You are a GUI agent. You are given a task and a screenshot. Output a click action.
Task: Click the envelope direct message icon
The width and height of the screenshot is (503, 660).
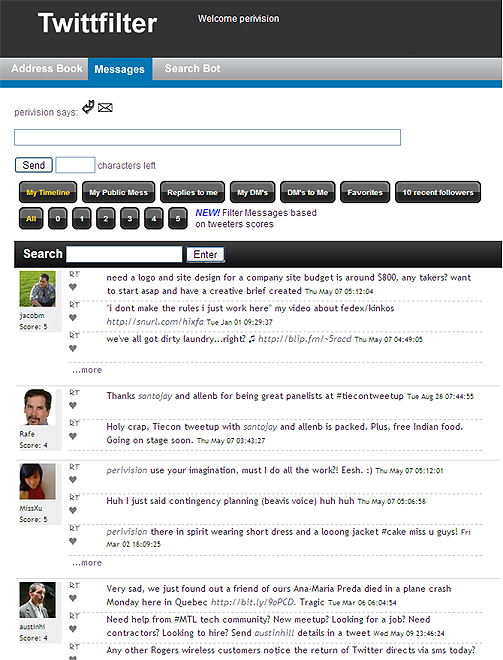point(105,108)
